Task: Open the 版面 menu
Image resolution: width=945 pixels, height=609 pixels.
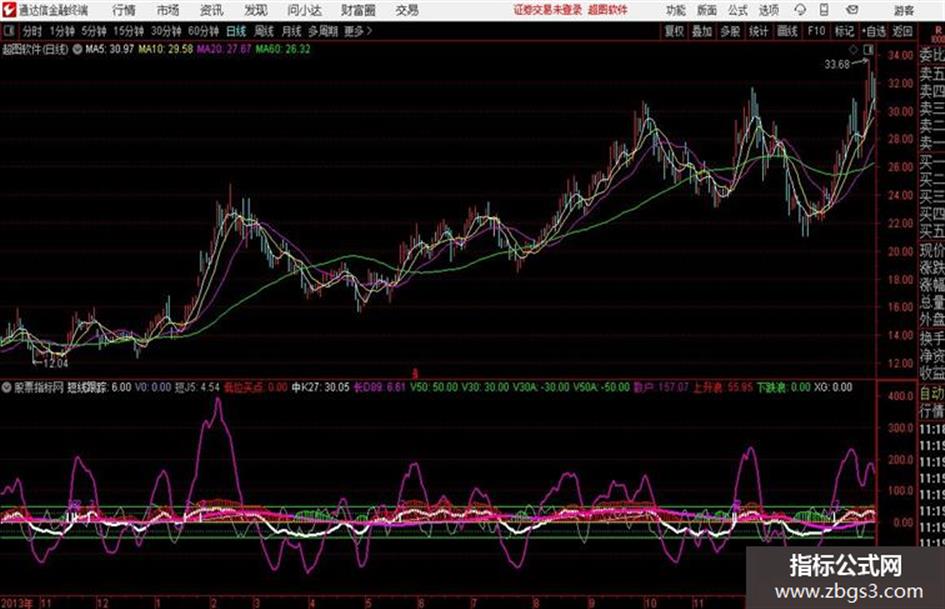Action: 706,10
